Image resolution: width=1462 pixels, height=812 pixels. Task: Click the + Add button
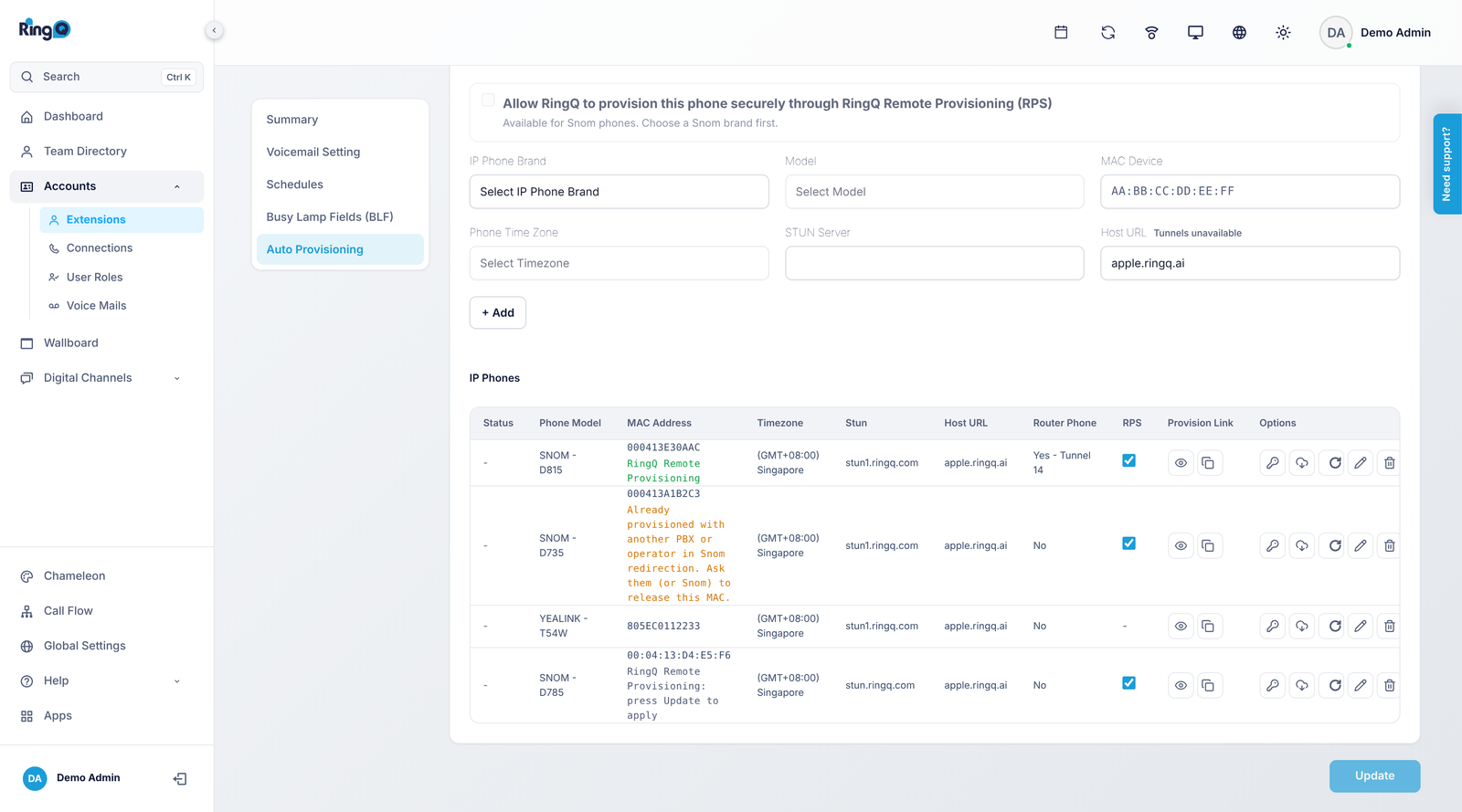[x=498, y=312]
